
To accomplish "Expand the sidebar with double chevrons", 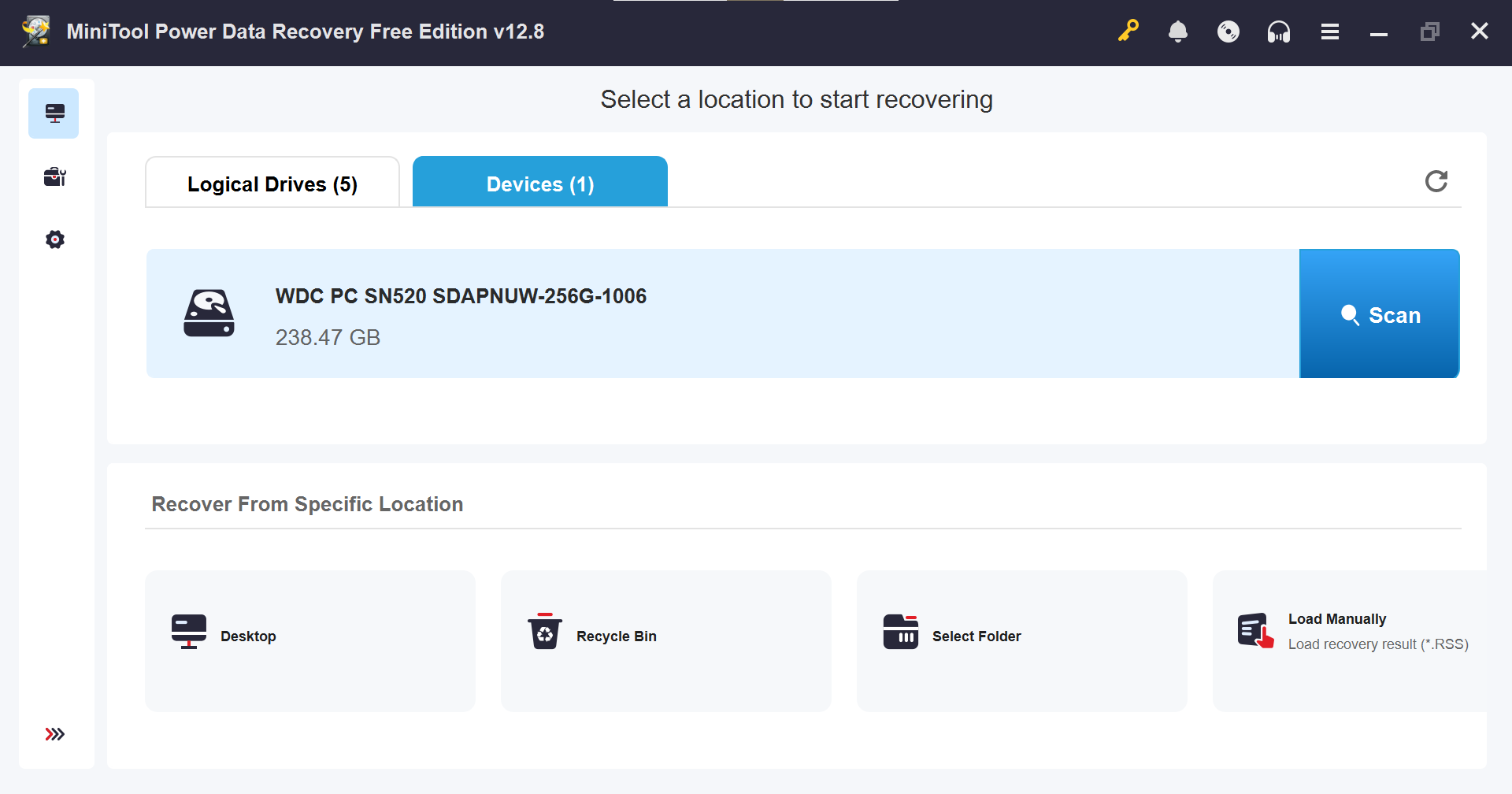I will (54, 734).
